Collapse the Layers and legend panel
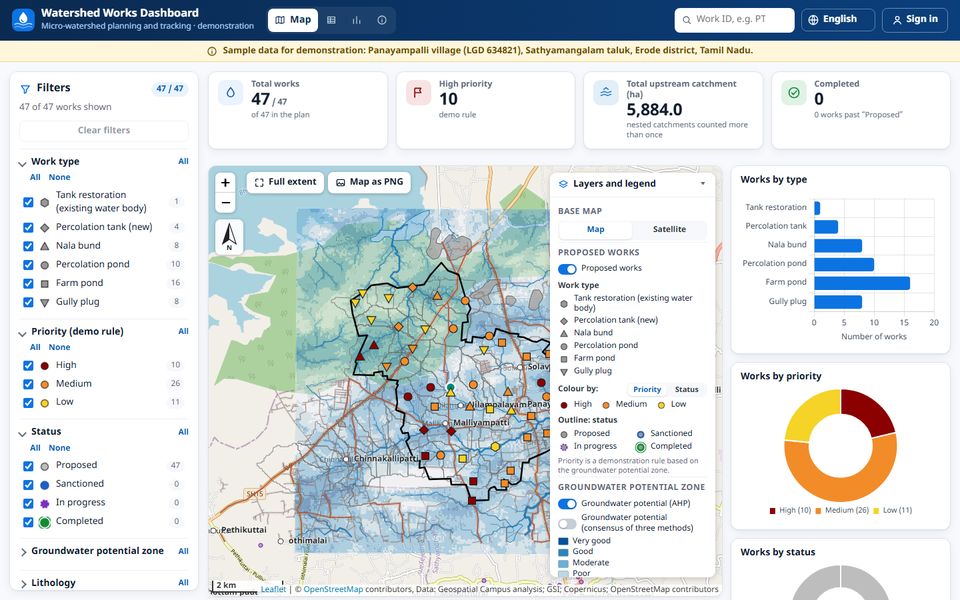The width and height of the screenshot is (960, 600). 703,184
